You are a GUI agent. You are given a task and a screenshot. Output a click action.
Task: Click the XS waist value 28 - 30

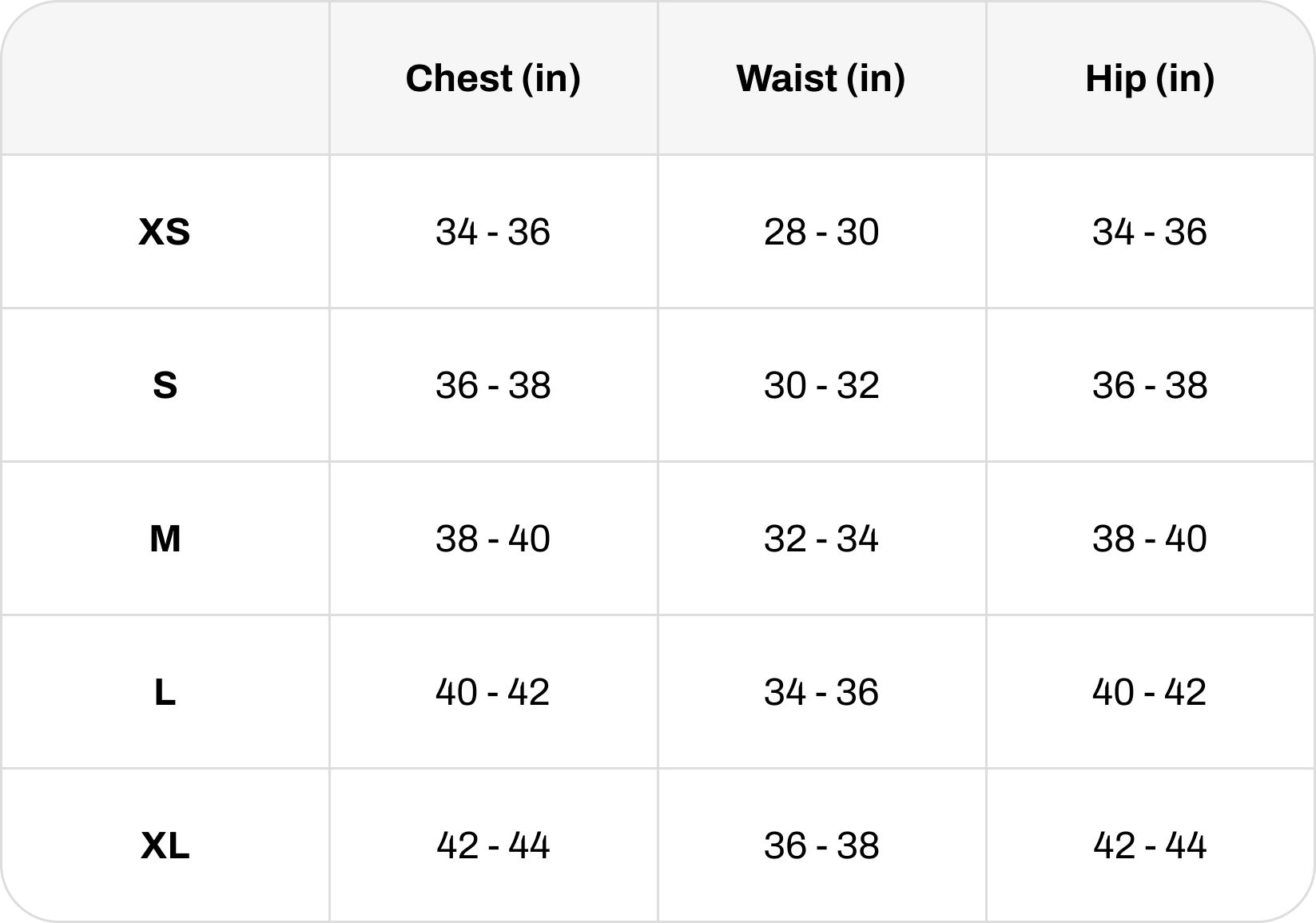[x=821, y=232]
